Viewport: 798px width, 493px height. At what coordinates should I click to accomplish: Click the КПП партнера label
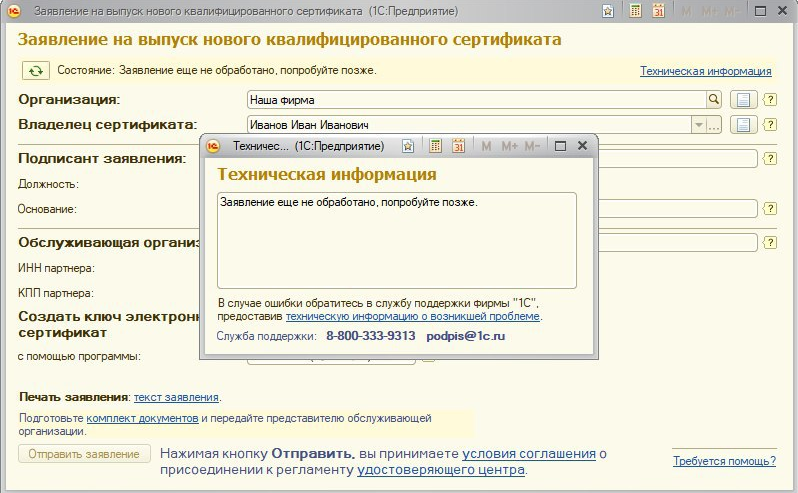56,293
